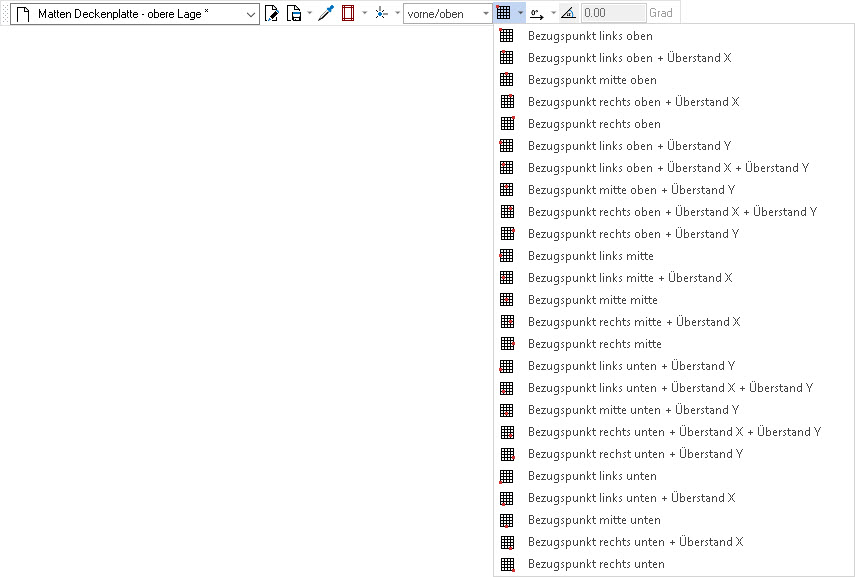855x577 pixels.
Task: Choose 'Bezugspunkt rechts oben + Überstand X'
Action: 674,102
